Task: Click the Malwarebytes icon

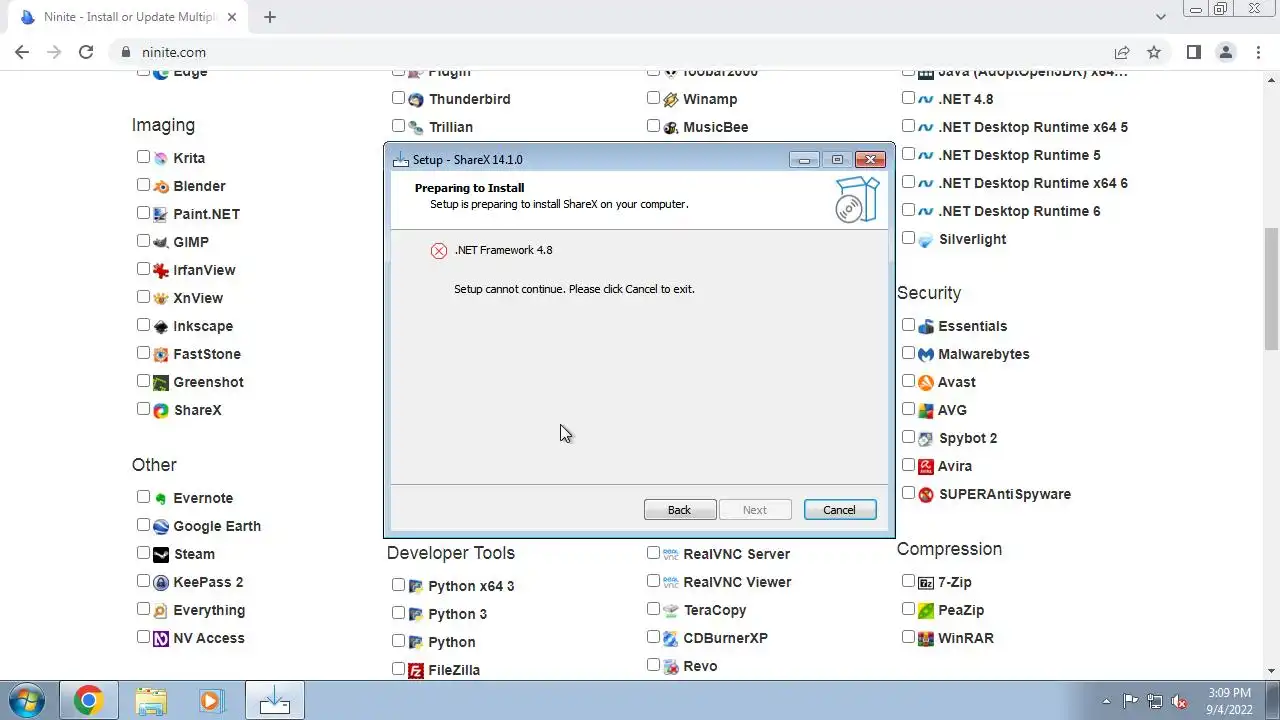Action: pos(926,354)
